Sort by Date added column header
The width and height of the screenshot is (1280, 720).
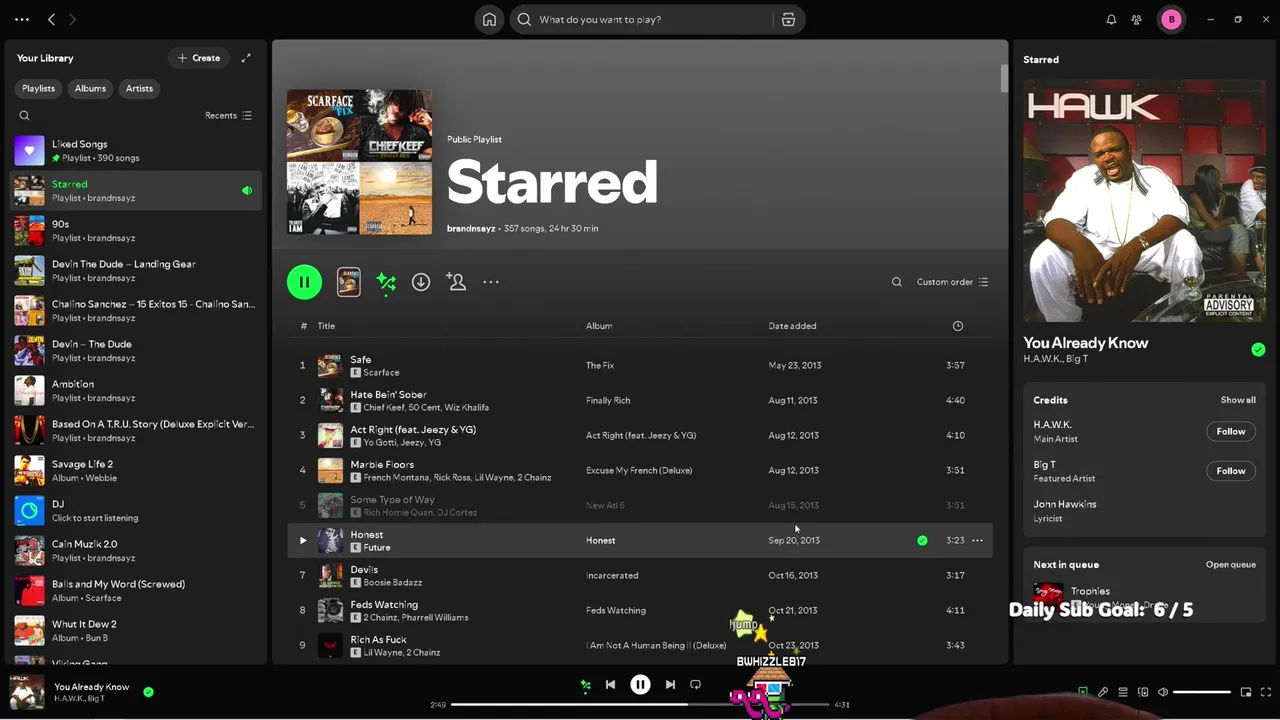click(x=792, y=326)
